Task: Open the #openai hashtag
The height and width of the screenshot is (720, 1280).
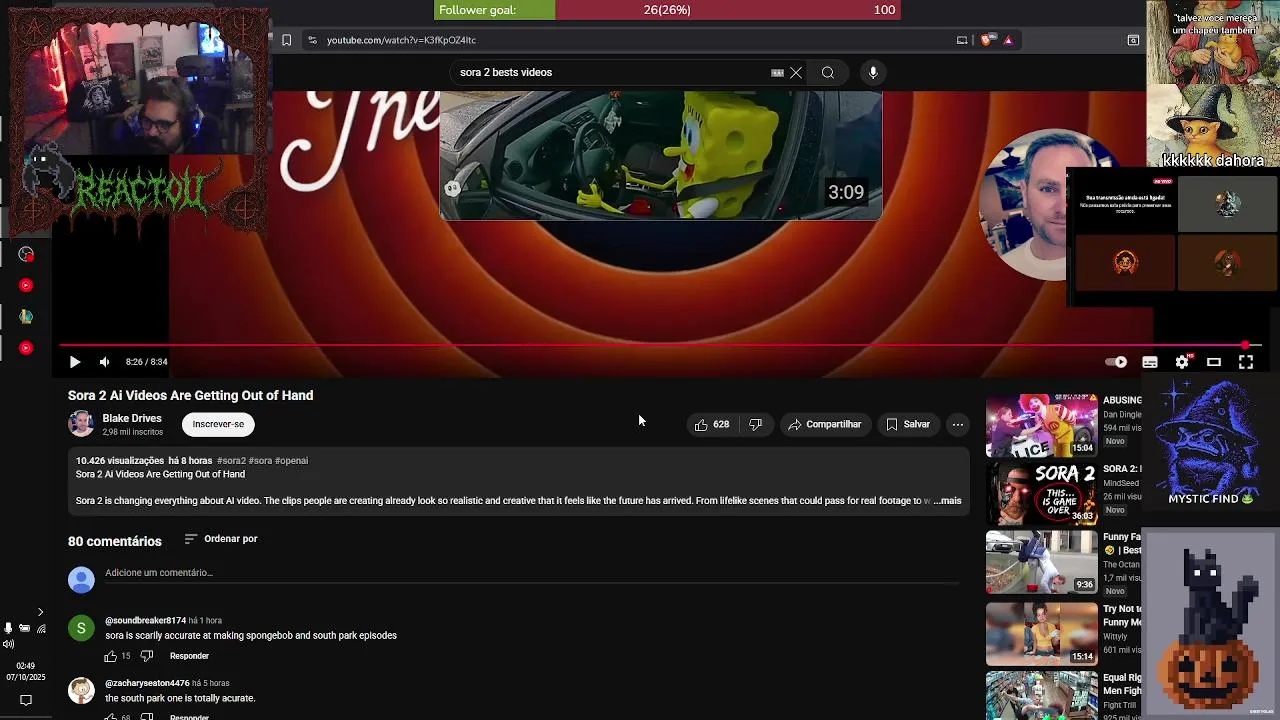Action: click(x=291, y=461)
